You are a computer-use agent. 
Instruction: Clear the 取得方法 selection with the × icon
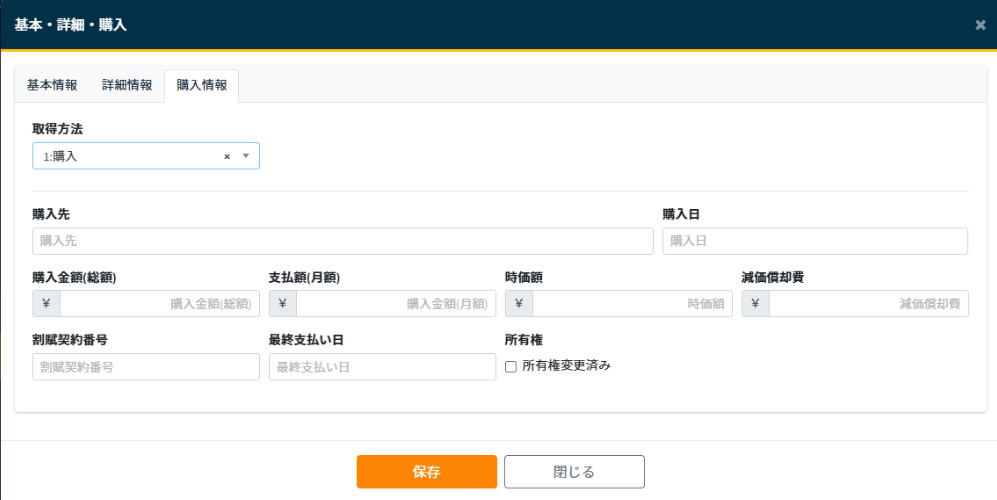227,156
